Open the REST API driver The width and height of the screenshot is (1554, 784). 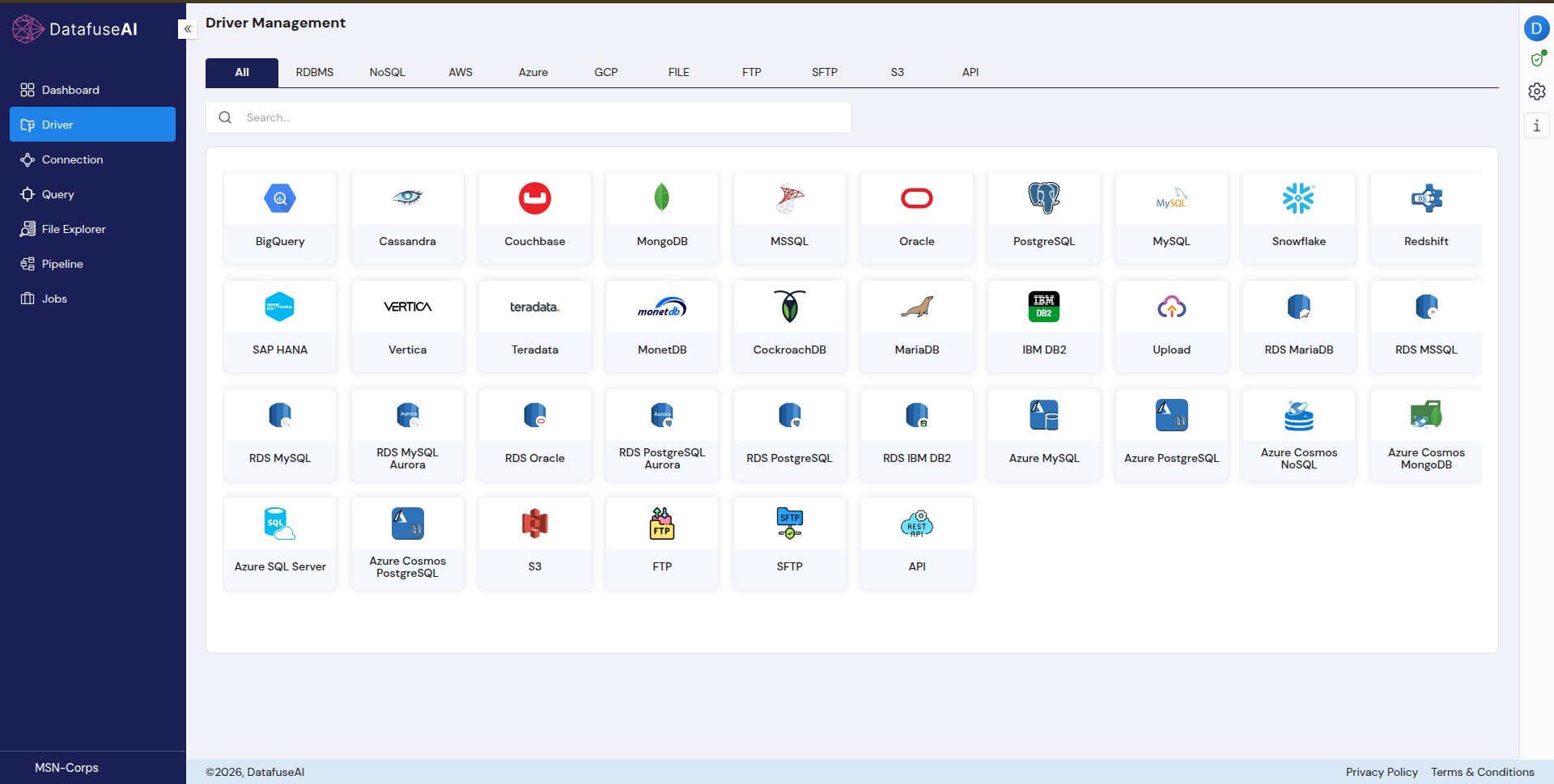[917, 544]
